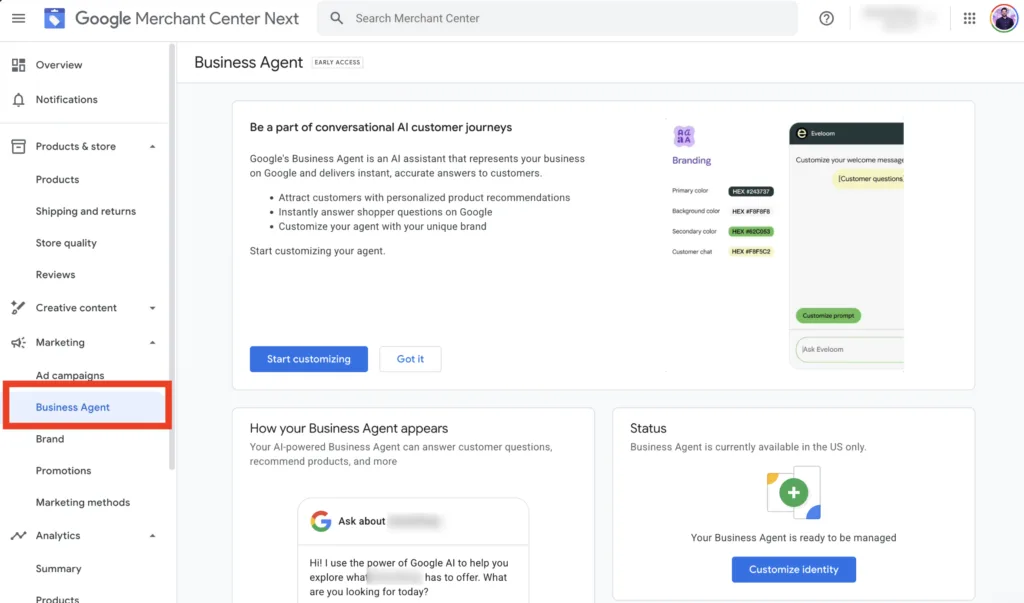Click the Eveloom logo in chat header

(801, 133)
